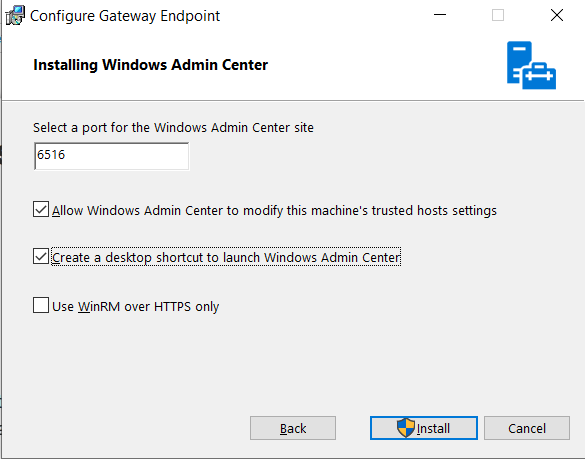Click the 'Use WinRM over HTTPS only' label

(x=135, y=307)
